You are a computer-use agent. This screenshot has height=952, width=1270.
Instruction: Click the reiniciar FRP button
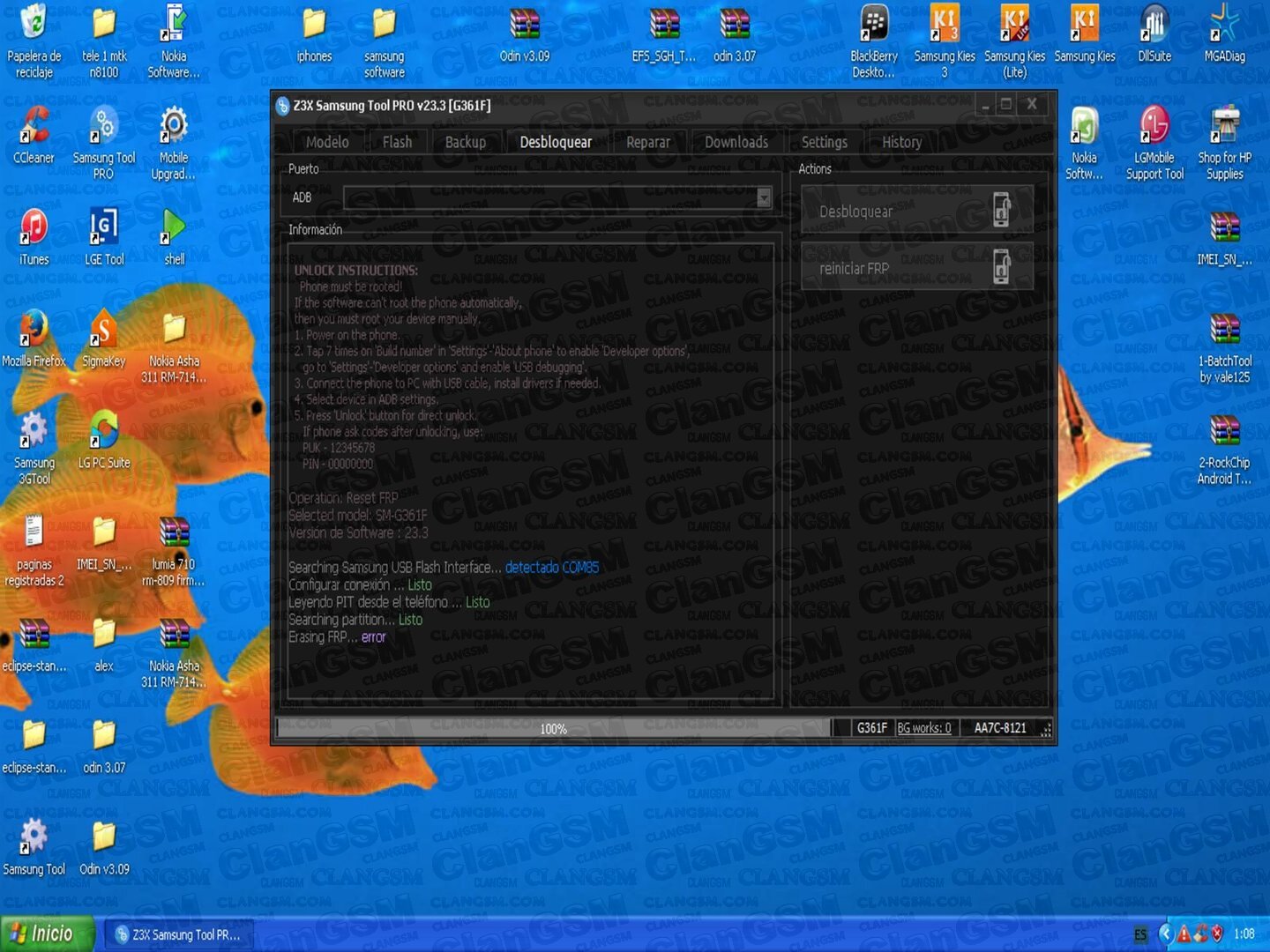coord(917,267)
